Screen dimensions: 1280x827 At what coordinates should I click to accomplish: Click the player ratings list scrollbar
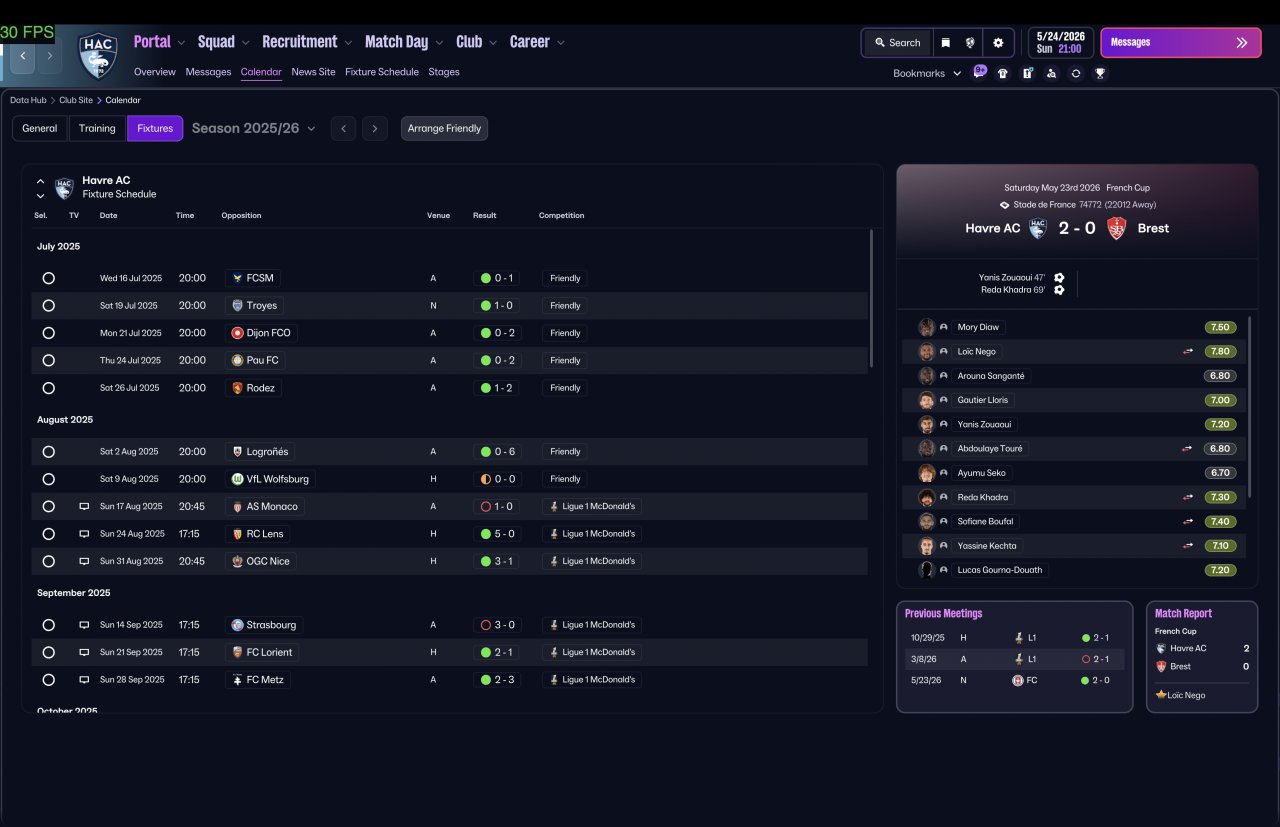tap(1250, 407)
